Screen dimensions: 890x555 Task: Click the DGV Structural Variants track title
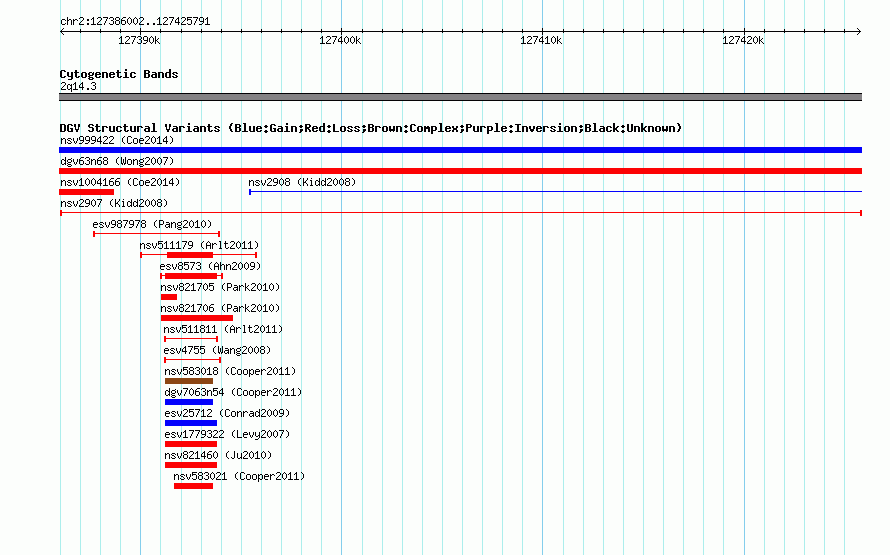(371, 128)
